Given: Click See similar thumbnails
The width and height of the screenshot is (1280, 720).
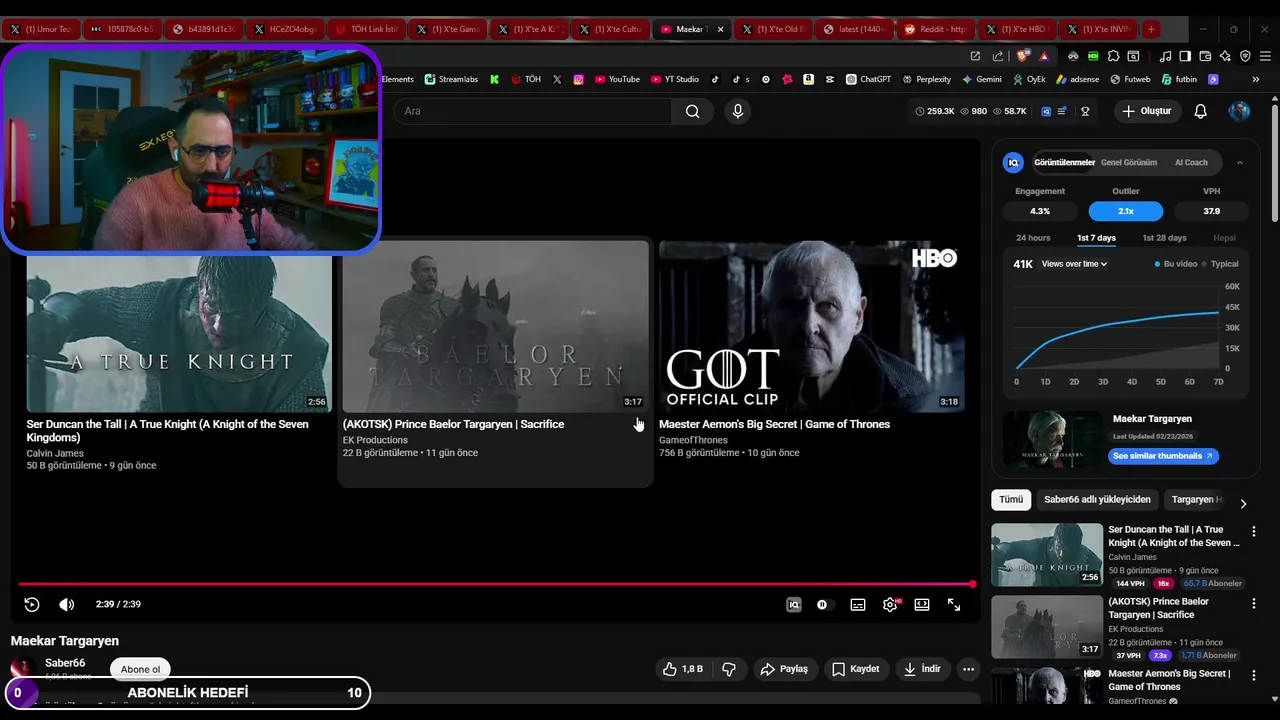Looking at the screenshot, I should click(1163, 456).
